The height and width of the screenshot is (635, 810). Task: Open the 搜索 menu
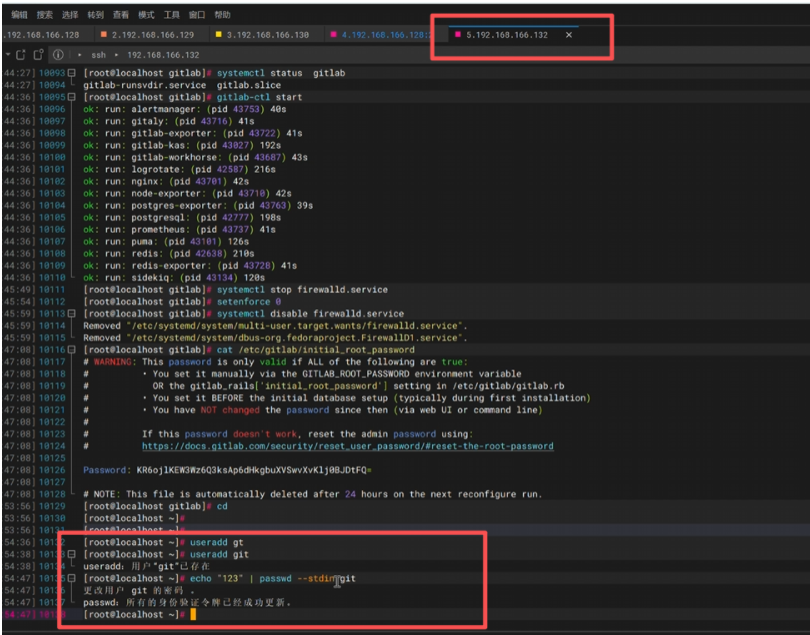coord(44,15)
